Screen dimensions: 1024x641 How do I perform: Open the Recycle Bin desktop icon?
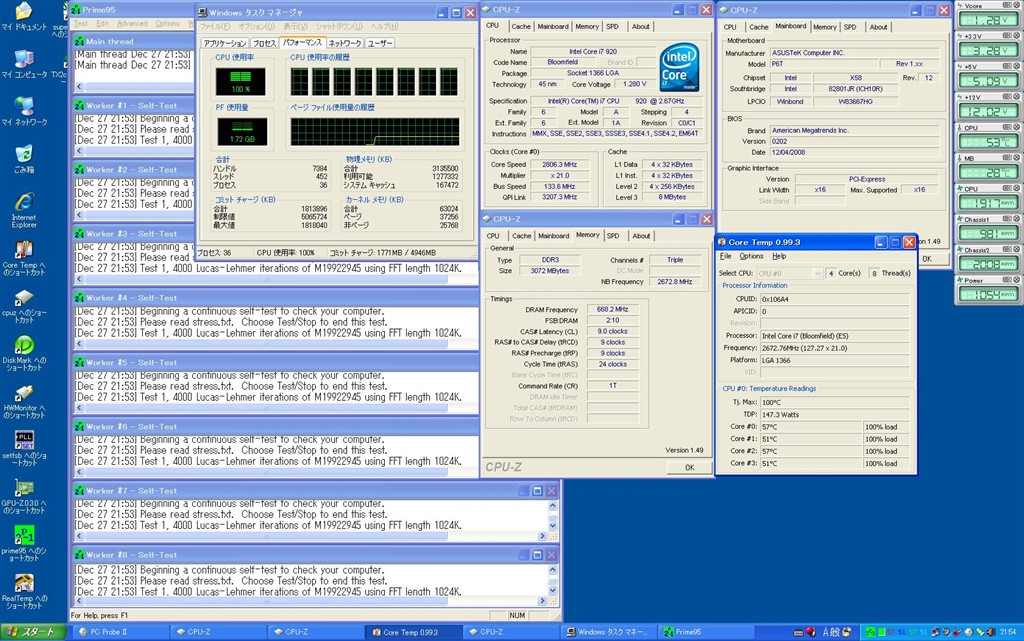point(24,155)
